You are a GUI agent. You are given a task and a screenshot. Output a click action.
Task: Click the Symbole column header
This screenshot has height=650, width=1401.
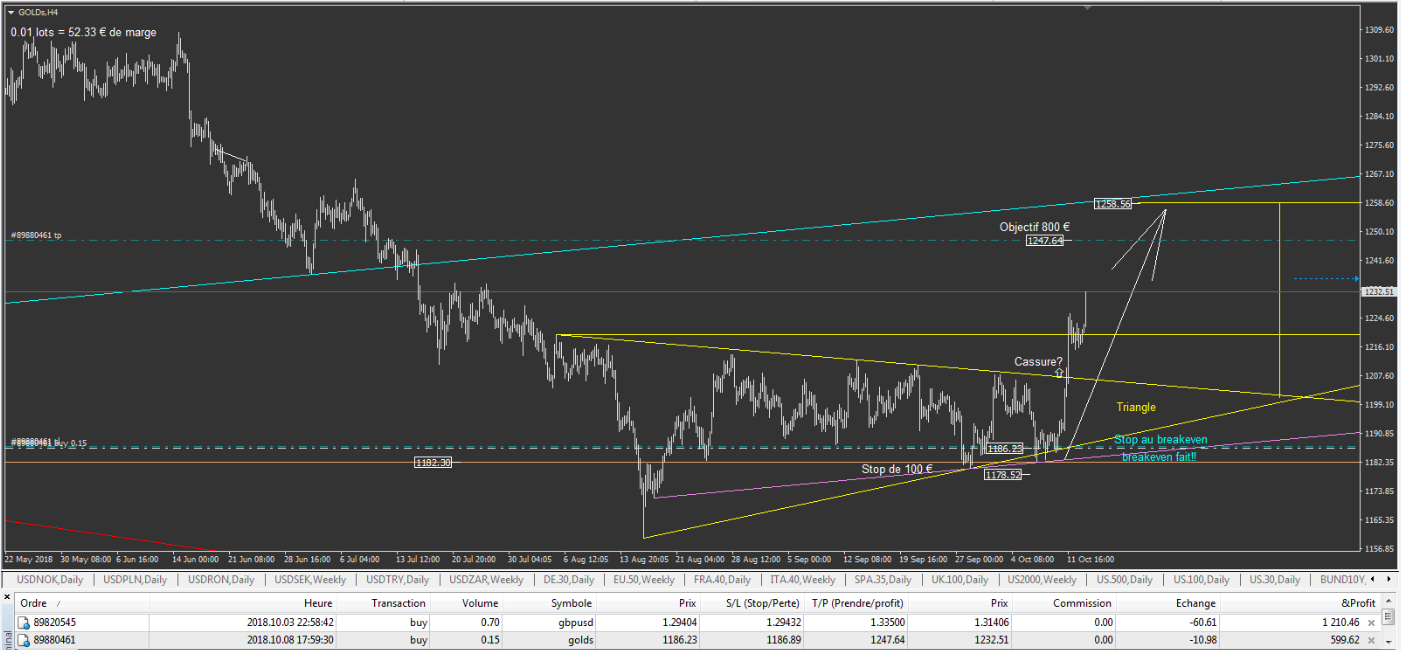point(571,603)
